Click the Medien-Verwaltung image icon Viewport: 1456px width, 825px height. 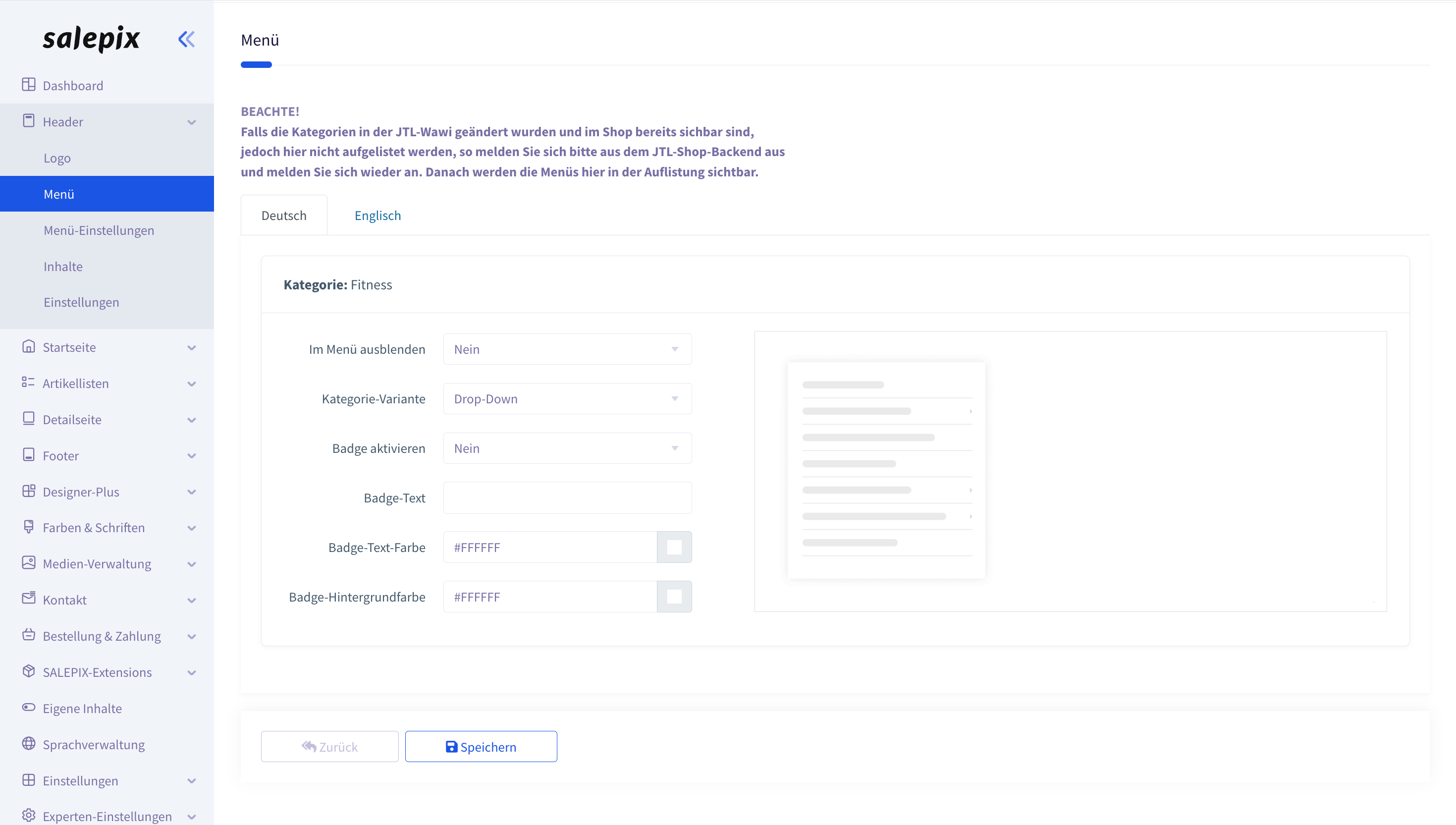pyautogui.click(x=28, y=563)
